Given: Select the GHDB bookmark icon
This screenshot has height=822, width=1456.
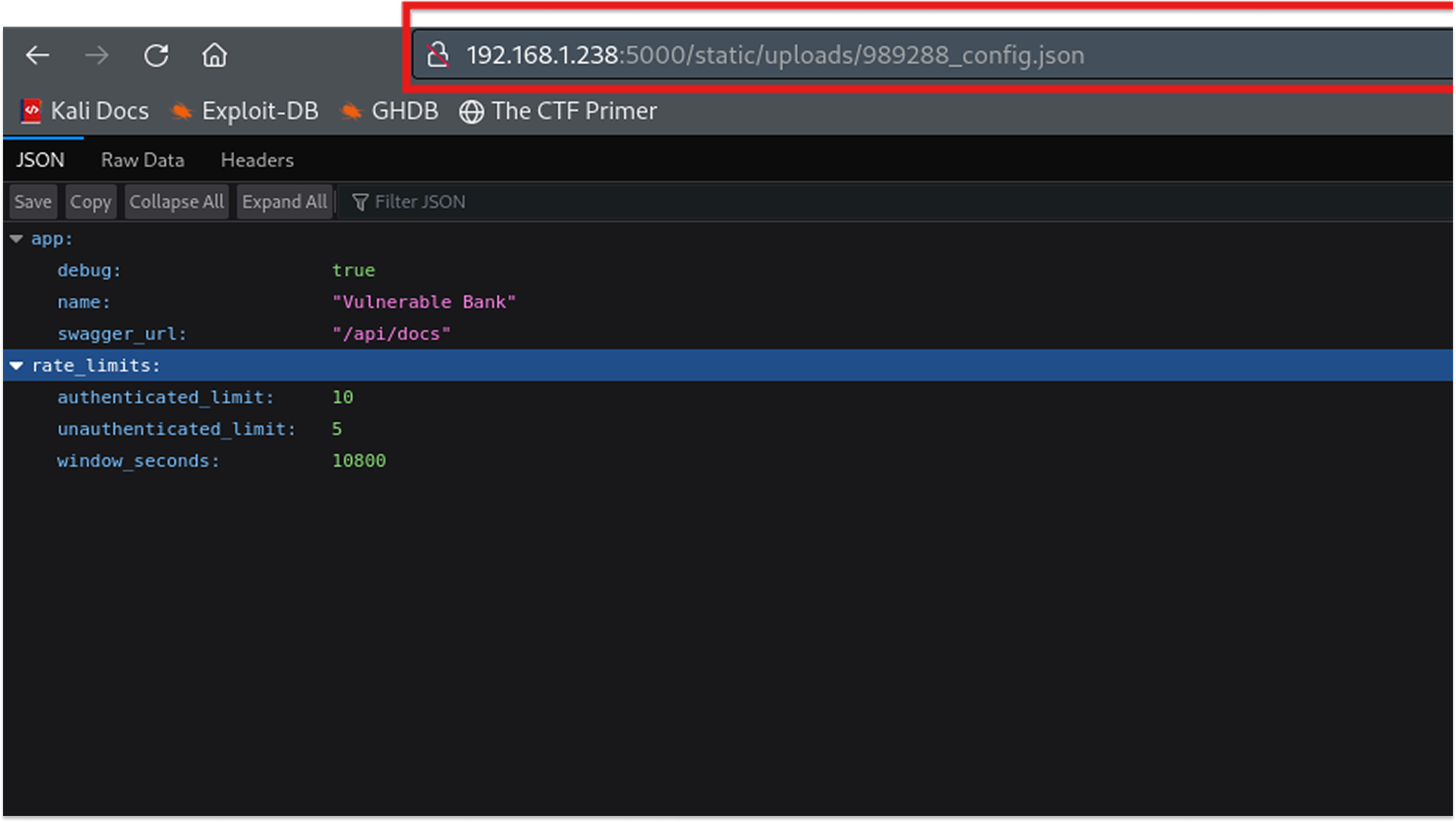Looking at the screenshot, I should (350, 111).
